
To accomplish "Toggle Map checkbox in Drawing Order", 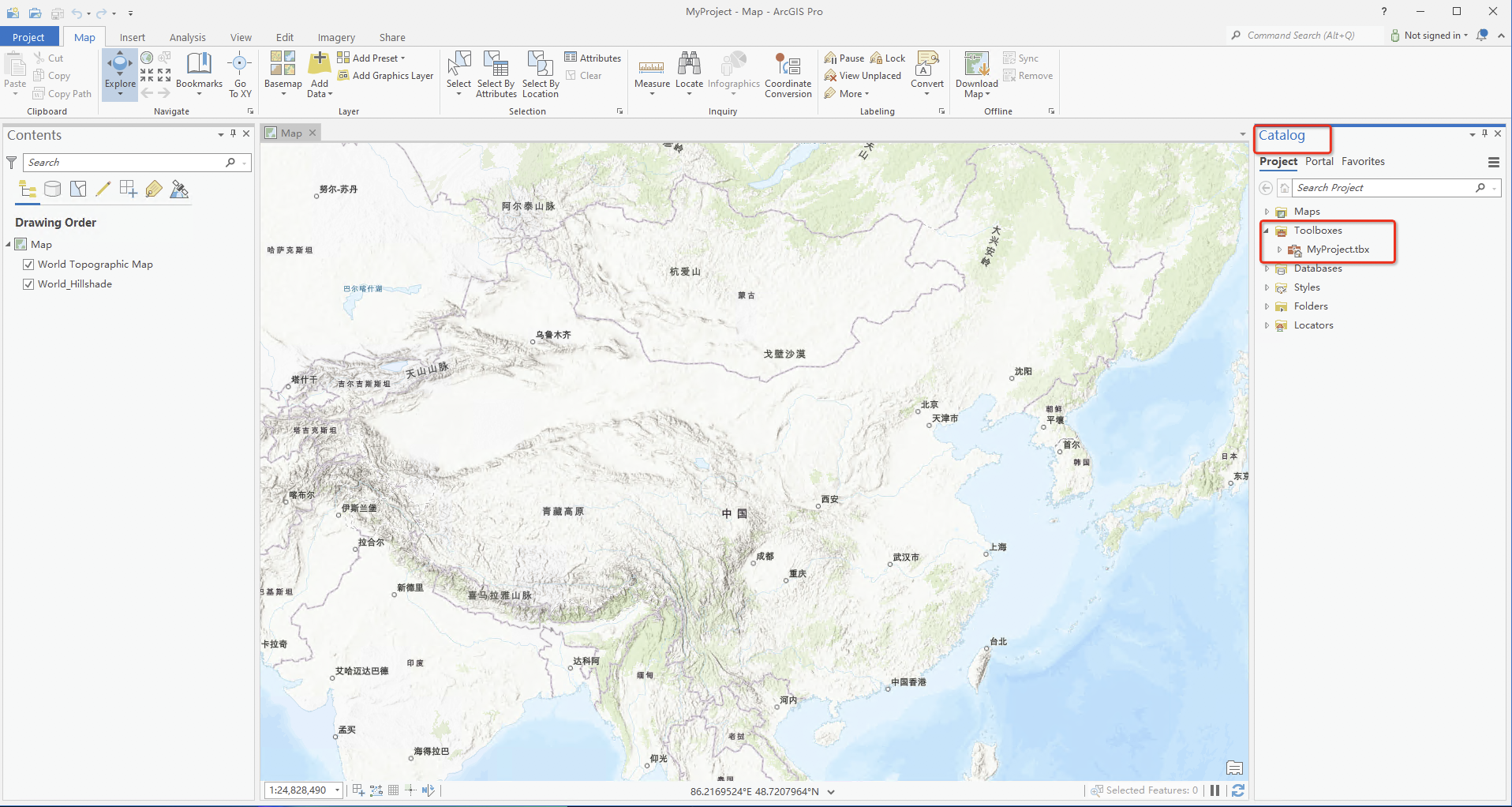I will 21,245.
